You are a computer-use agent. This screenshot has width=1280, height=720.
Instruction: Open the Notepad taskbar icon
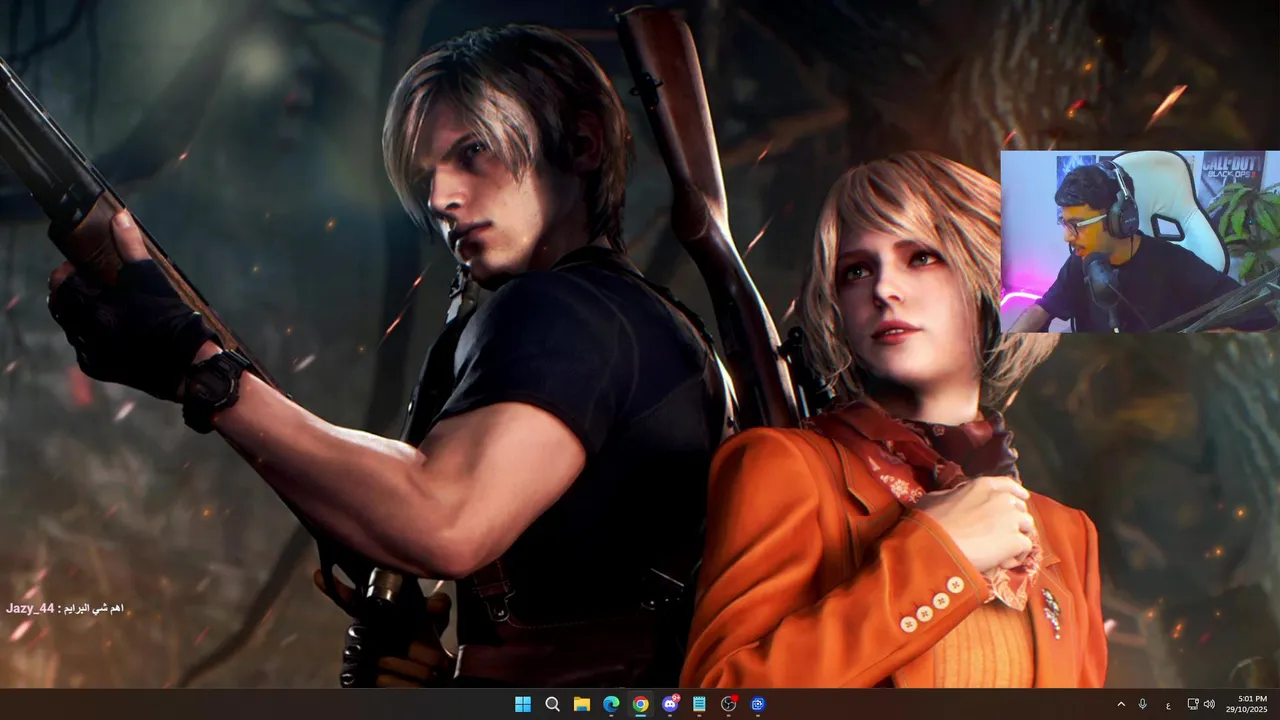(x=699, y=704)
